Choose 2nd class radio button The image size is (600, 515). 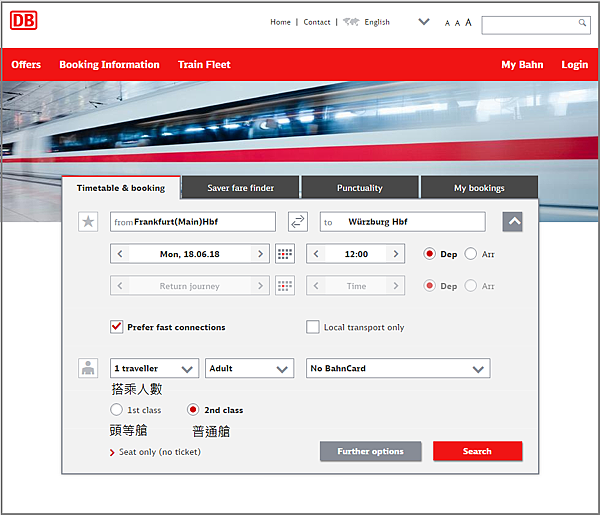pyautogui.click(x=193, y=410)
